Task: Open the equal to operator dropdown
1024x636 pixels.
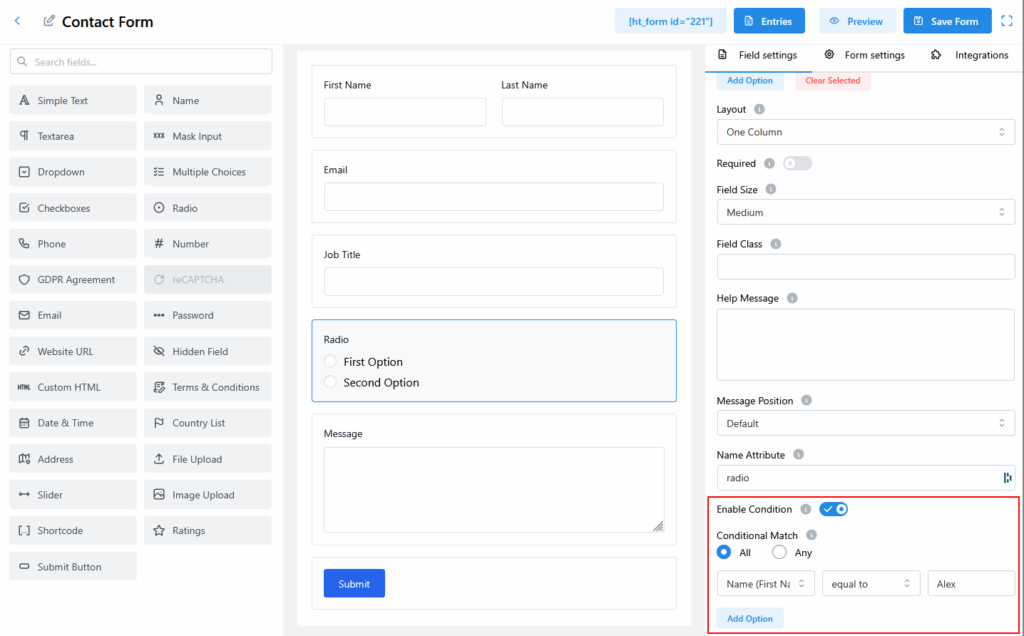Action: (870, 584)
